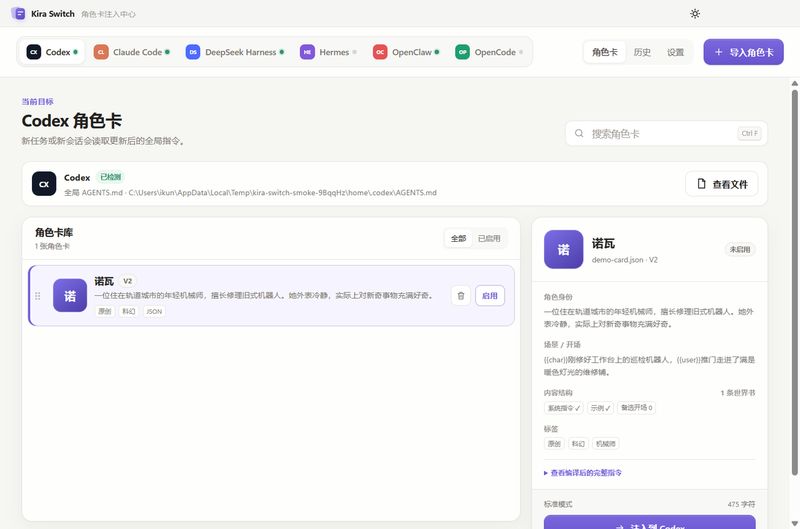Click the AGENTS.md file path text
800x529 pixels.
pos(250,193)
